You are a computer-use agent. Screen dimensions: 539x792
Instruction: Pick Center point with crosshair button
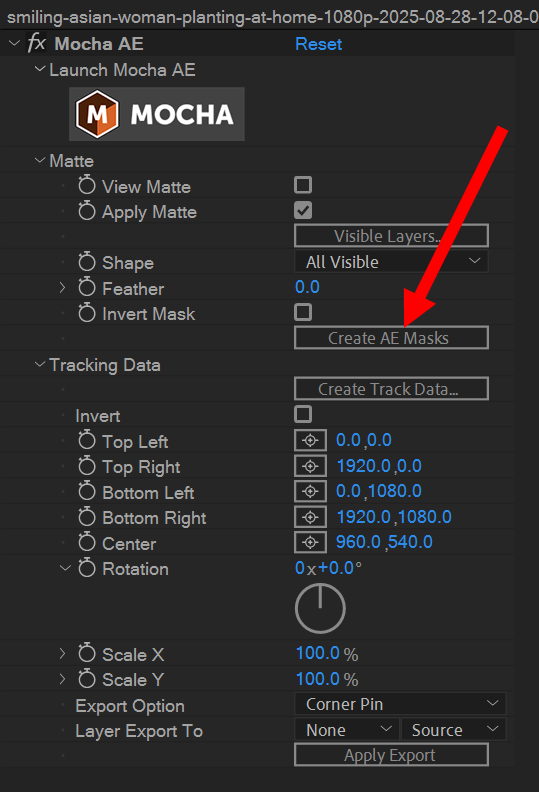(310, 542)
